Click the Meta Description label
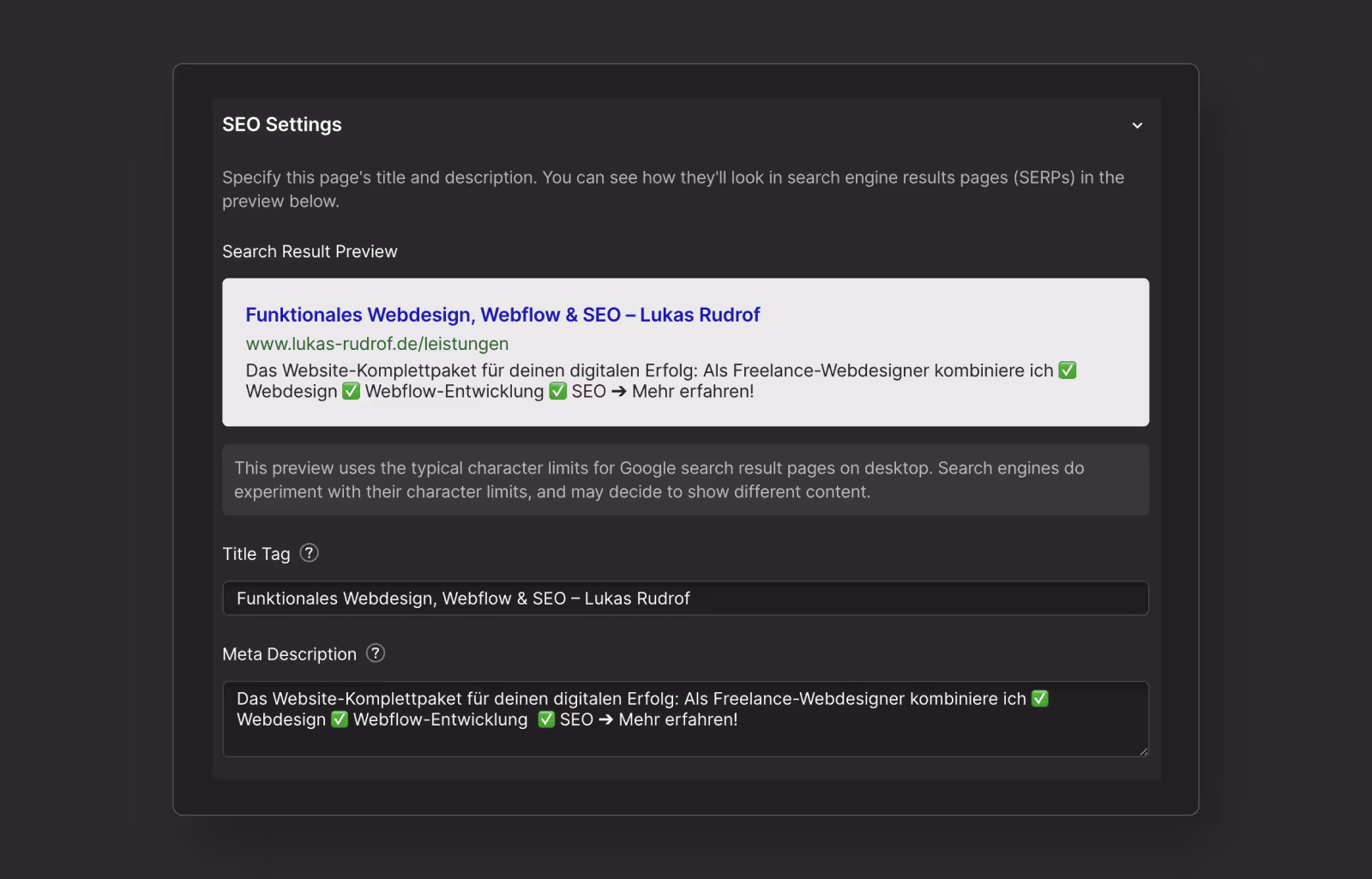Image resolution: width=1372 pixels, height=879 pixels. click(x=289, y=654)
